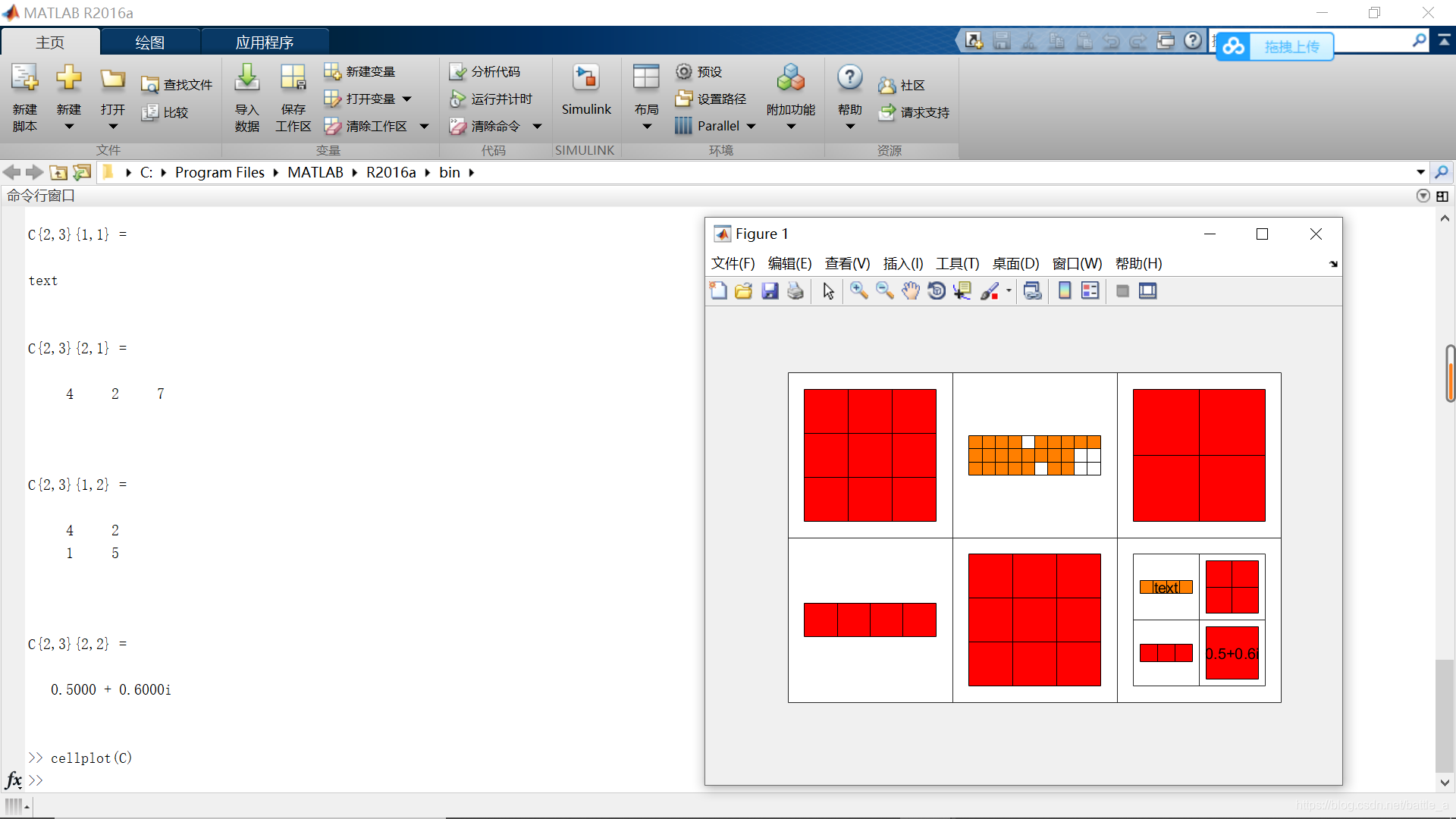
Task: Click the Compare (比较) button
Action: (165, 112)
